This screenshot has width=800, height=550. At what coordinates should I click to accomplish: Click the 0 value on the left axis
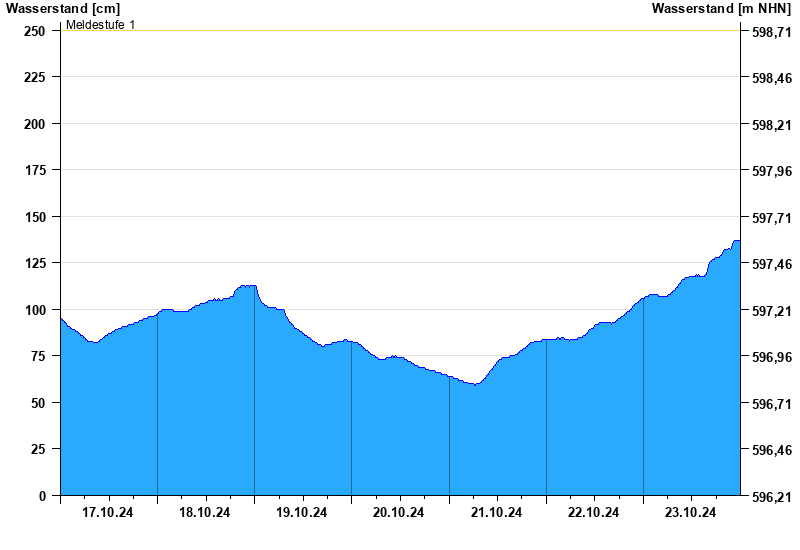pos(42,496)
